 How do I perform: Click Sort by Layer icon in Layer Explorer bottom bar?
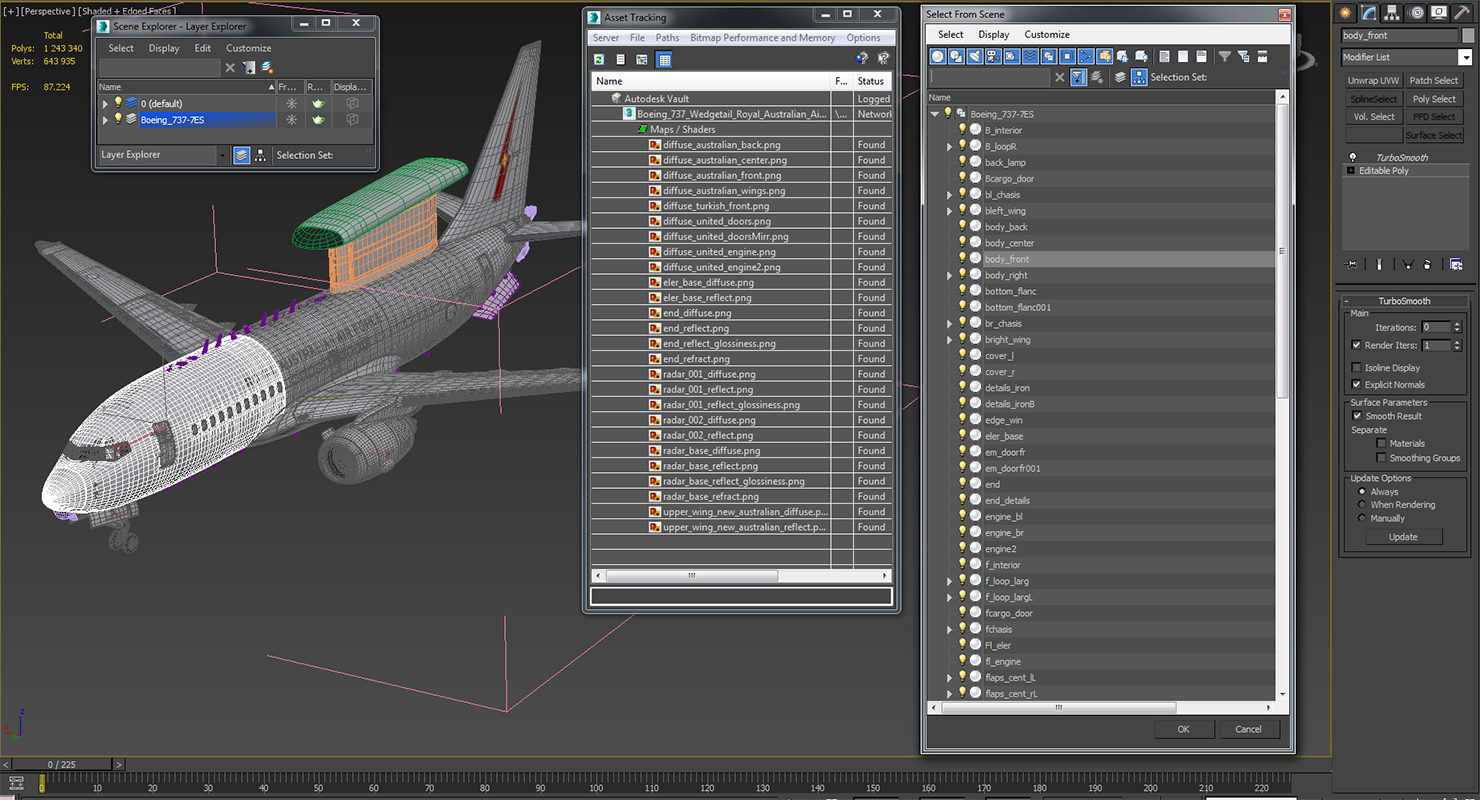coord(241,155)
